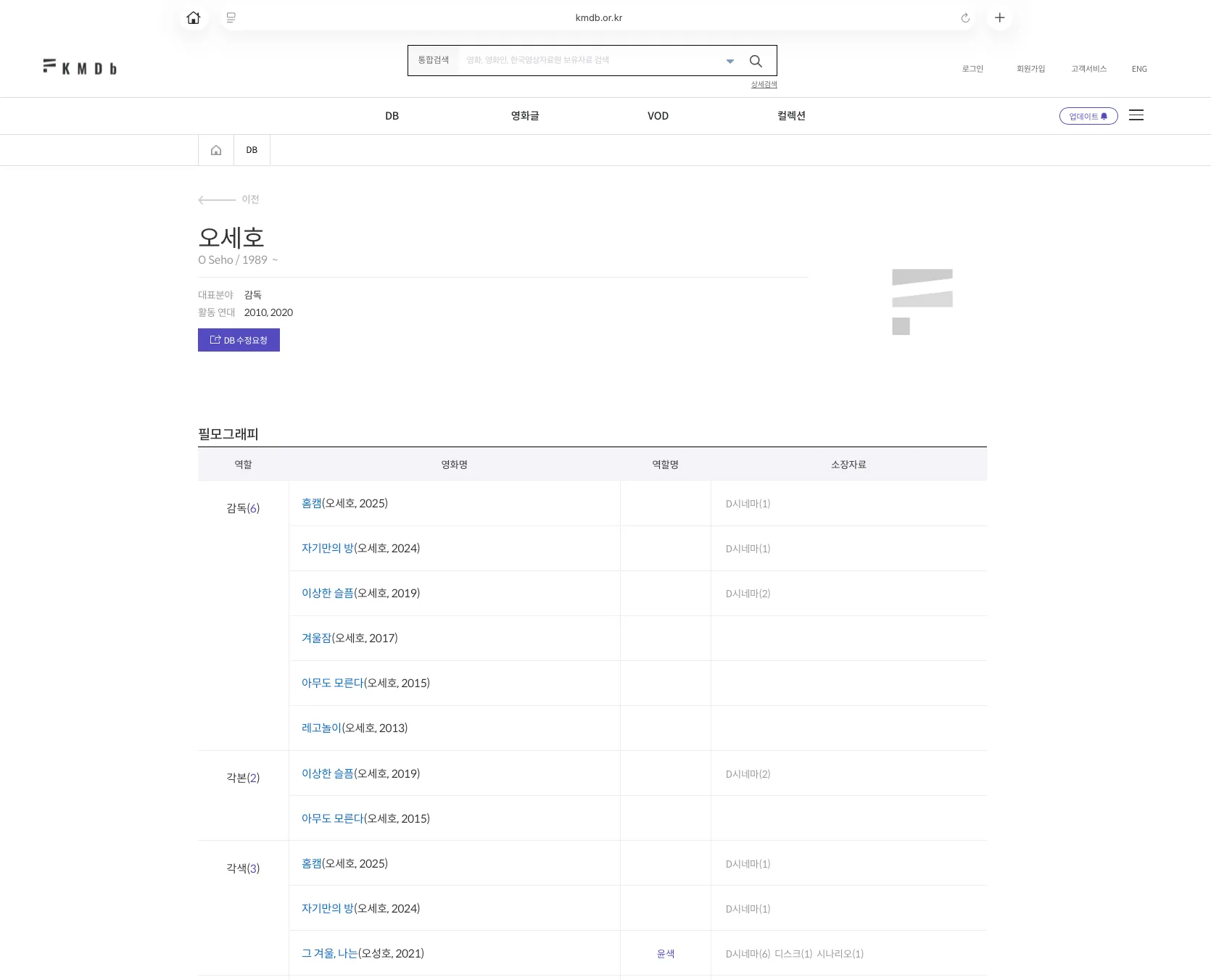Open a new tab with plus icon
This screenshot has height=980, width=1211.
pyautogui.click(x=999, y=18)
